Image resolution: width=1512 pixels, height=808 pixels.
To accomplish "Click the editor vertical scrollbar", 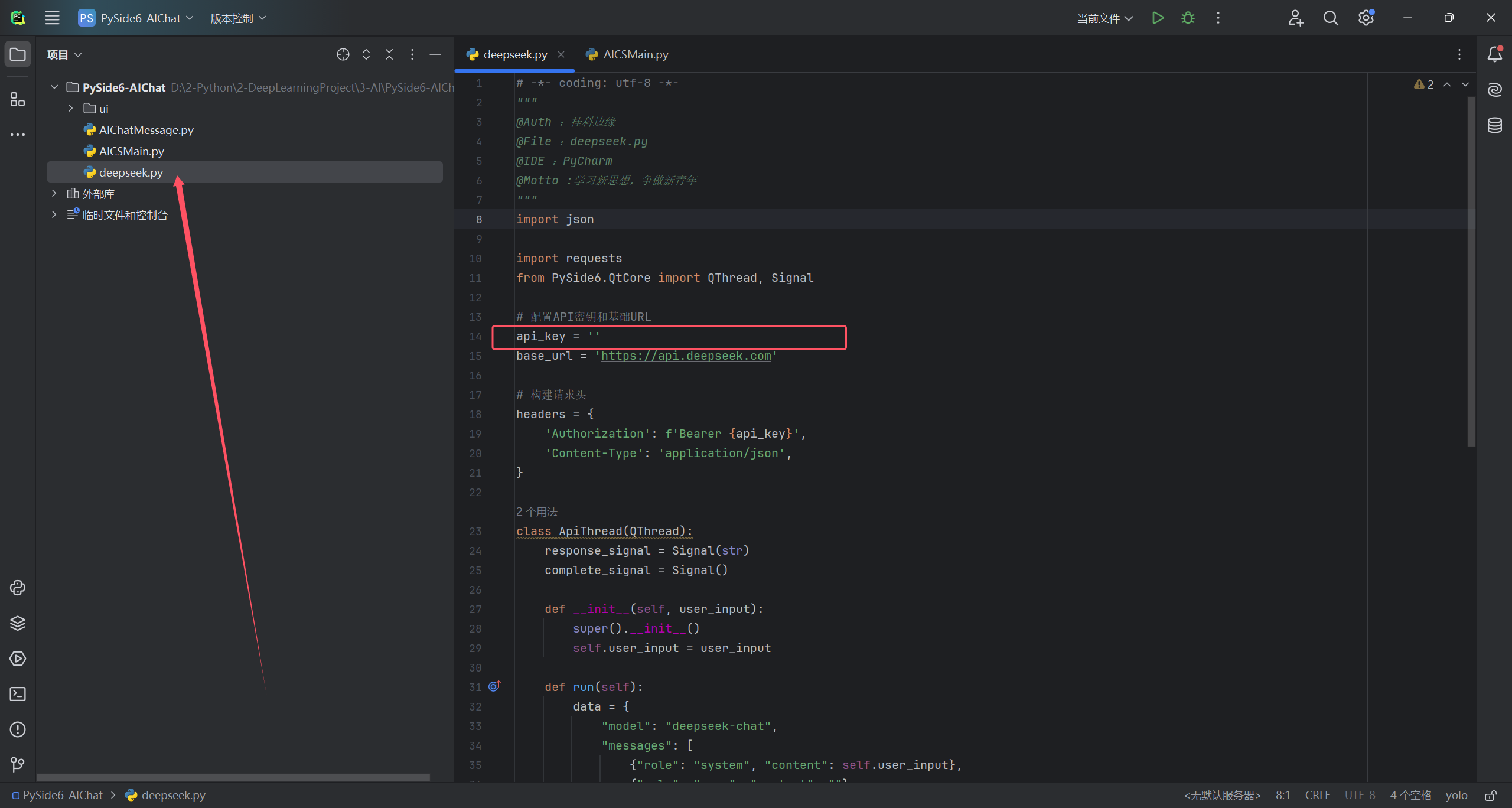I will pos(1471,272).
